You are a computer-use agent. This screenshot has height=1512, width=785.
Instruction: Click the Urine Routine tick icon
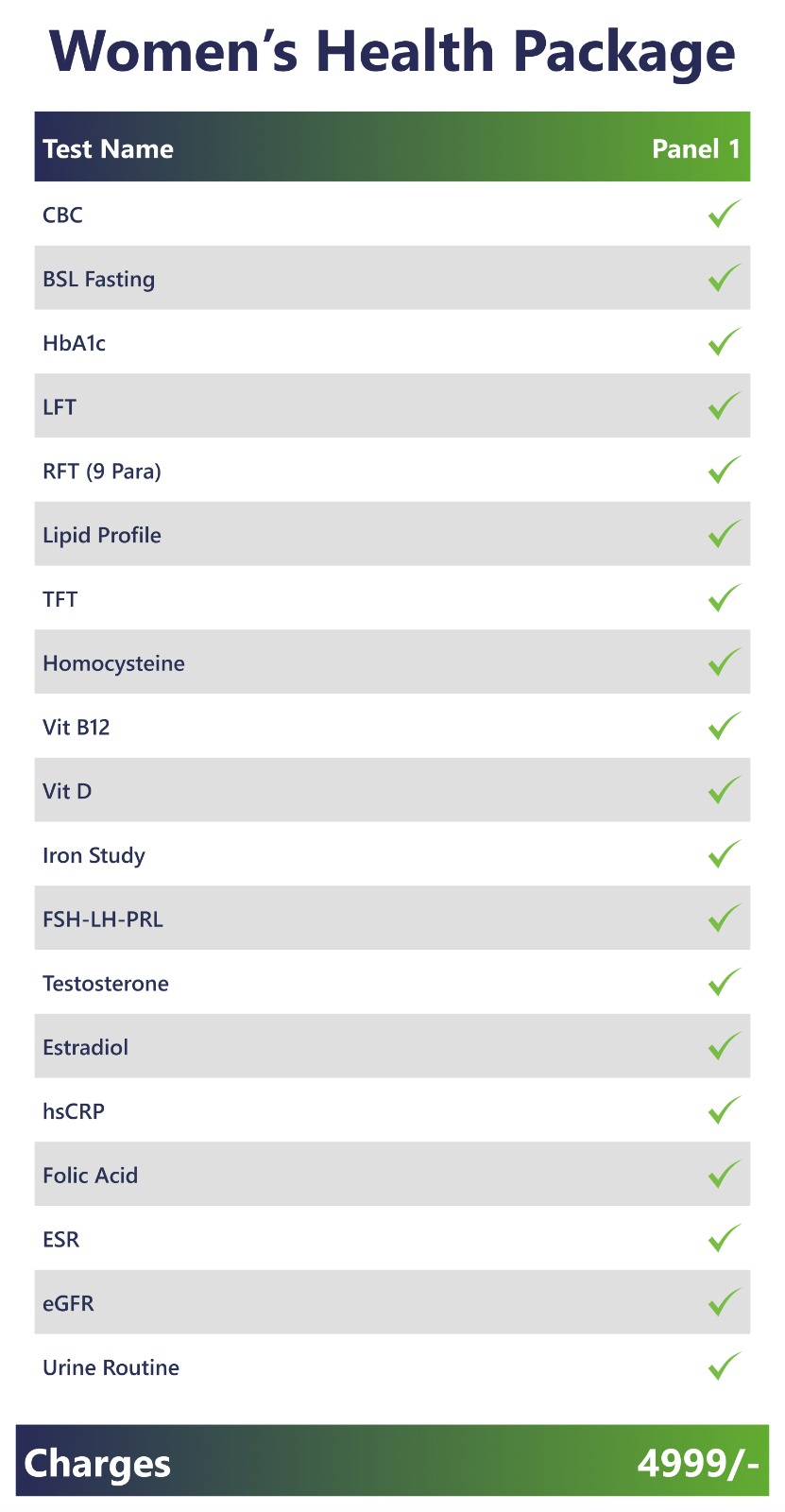(724, 1366)
